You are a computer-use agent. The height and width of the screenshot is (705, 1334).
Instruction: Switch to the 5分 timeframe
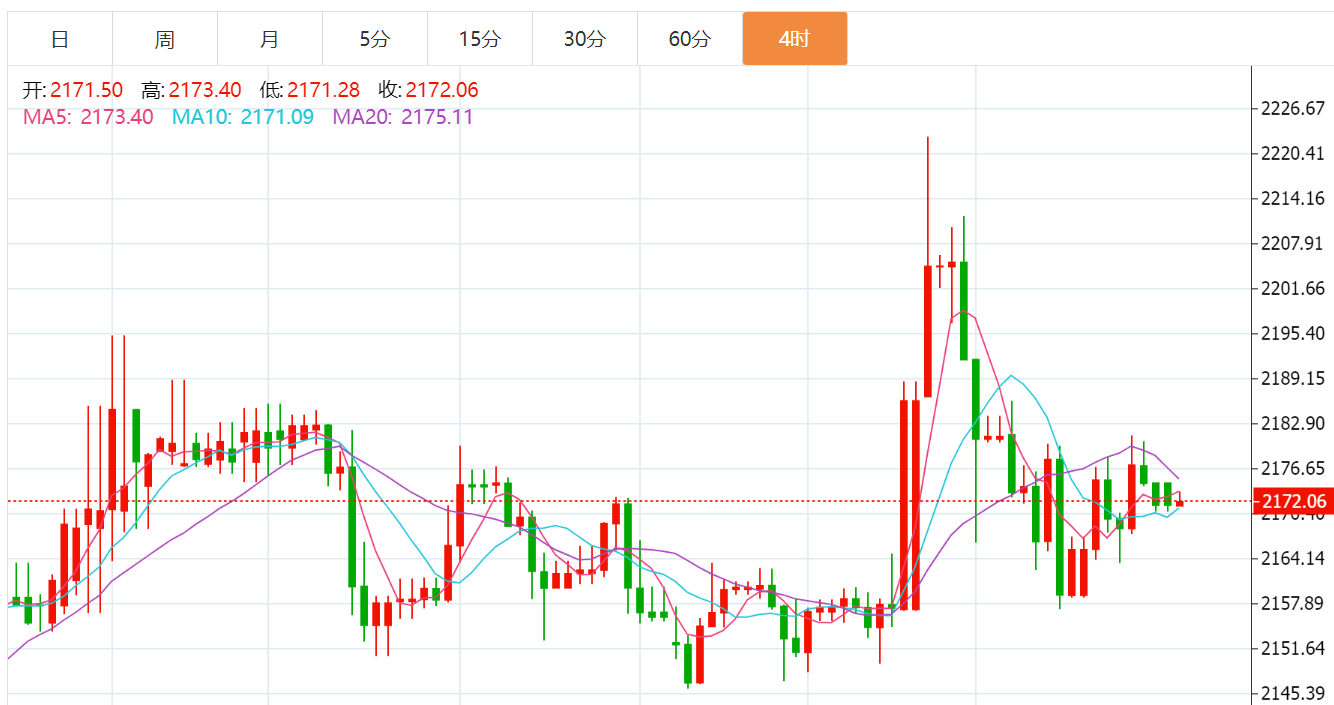[375, 39]
